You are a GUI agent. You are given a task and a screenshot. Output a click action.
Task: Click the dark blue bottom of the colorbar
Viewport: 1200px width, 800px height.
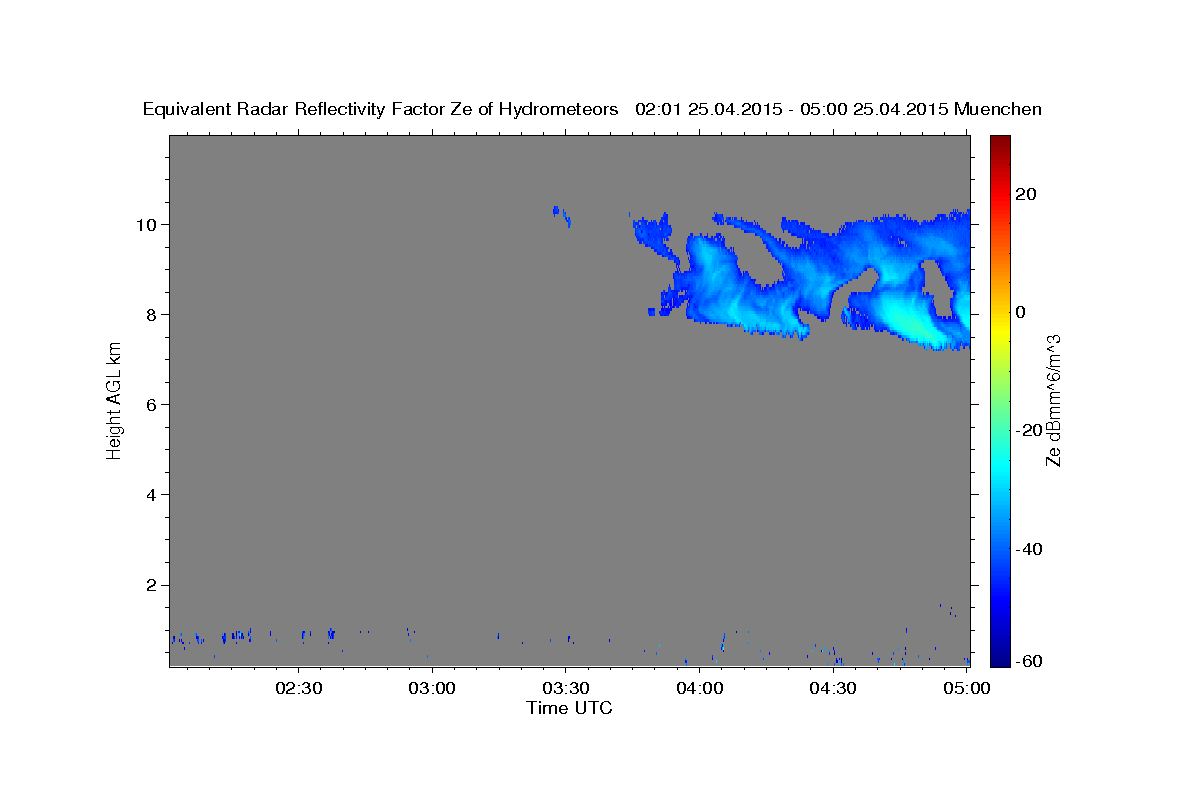click(999, 655)
